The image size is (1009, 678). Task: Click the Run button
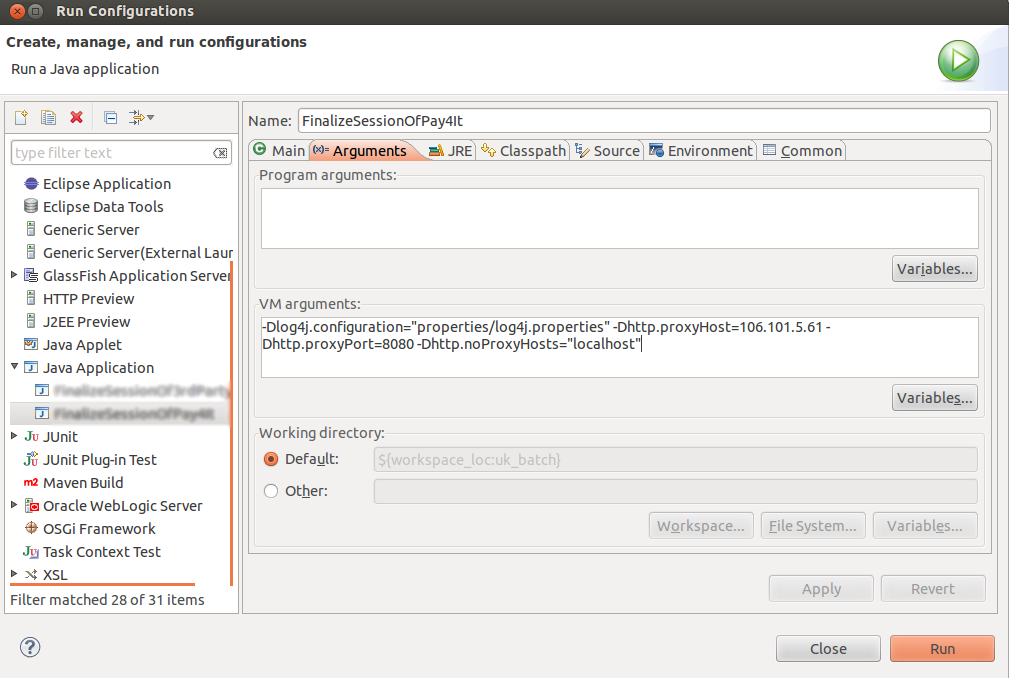942,648
